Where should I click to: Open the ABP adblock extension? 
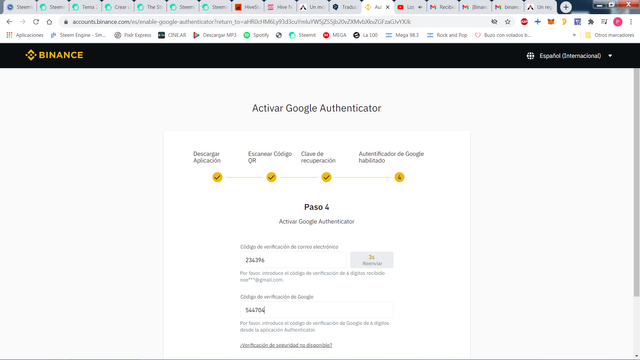pos(524,22)
